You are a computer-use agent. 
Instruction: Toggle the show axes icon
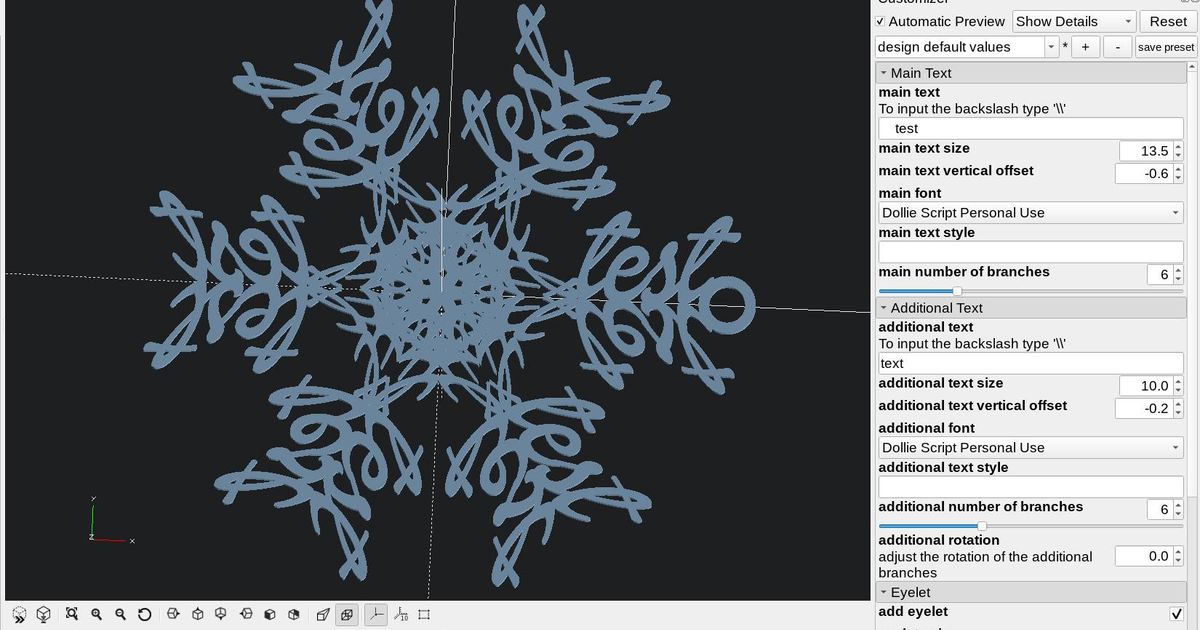click(375, 614)
